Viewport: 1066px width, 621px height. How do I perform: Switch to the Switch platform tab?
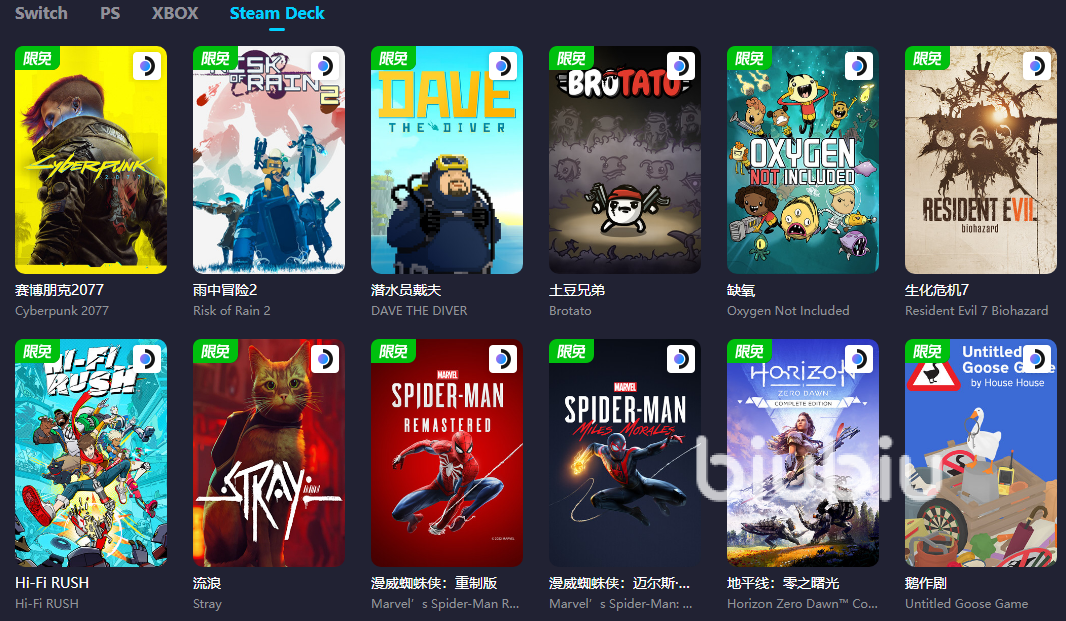click(x=41, y=13)
